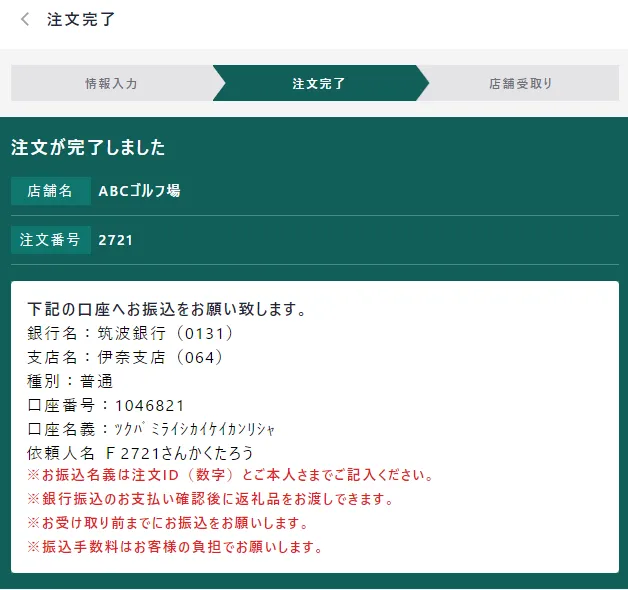Click the 依頼人名 F 2721 requester line
This screenshot has height=590, width=628.
(x=140, y=453)
